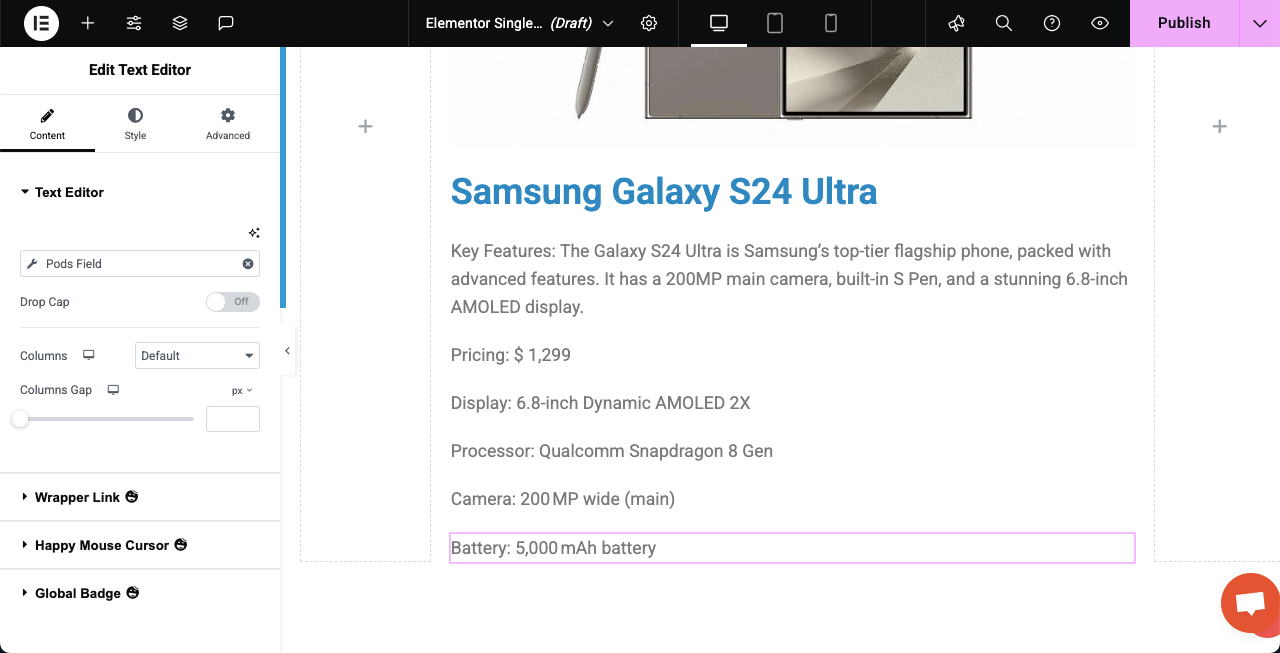Viewport: 1280px width, 653px height.
Task: Preview changes with the eye icon
Action: 1100,23
